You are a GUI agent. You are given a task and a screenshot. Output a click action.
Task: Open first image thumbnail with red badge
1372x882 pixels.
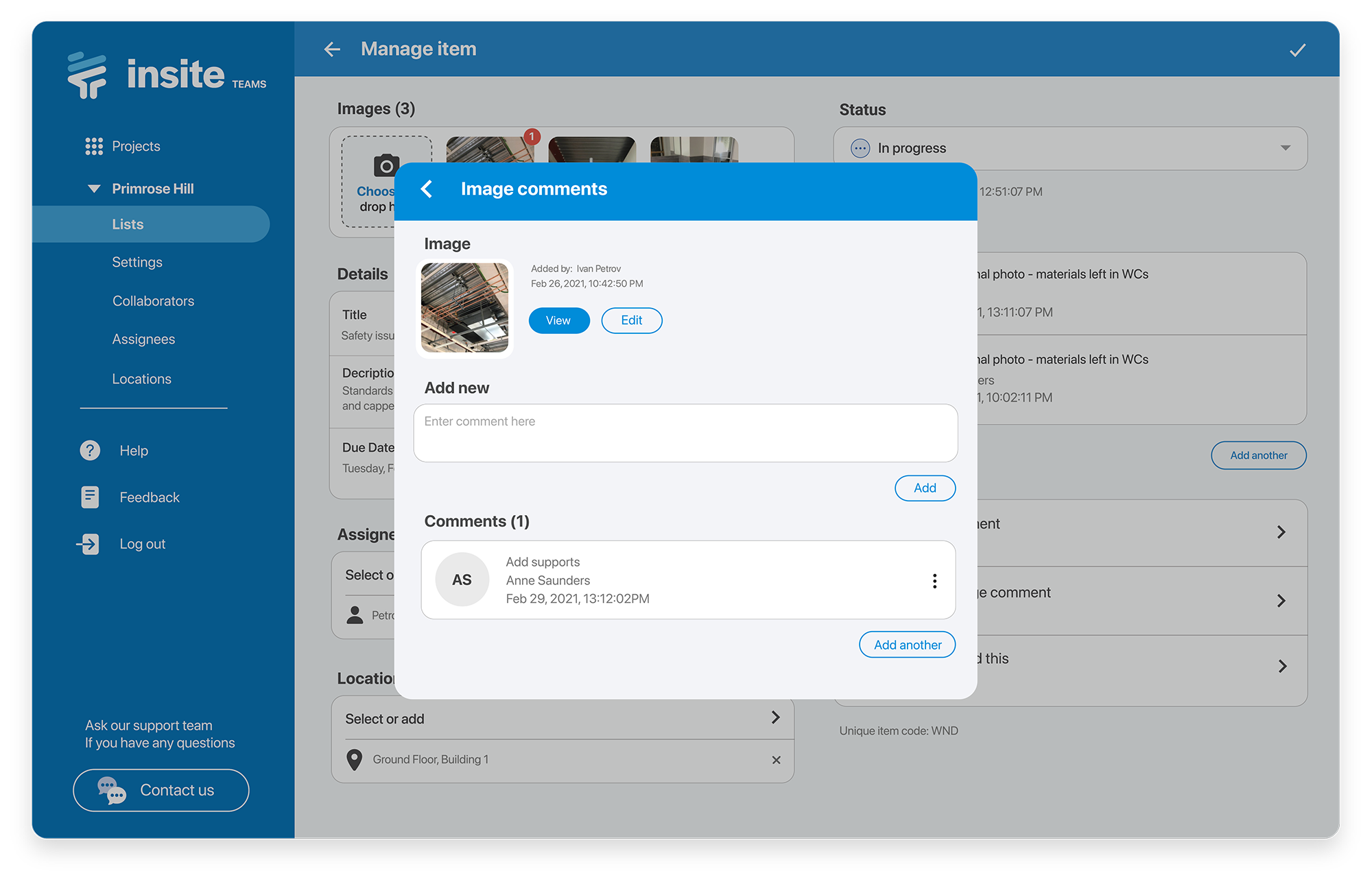tap(490, 150)
